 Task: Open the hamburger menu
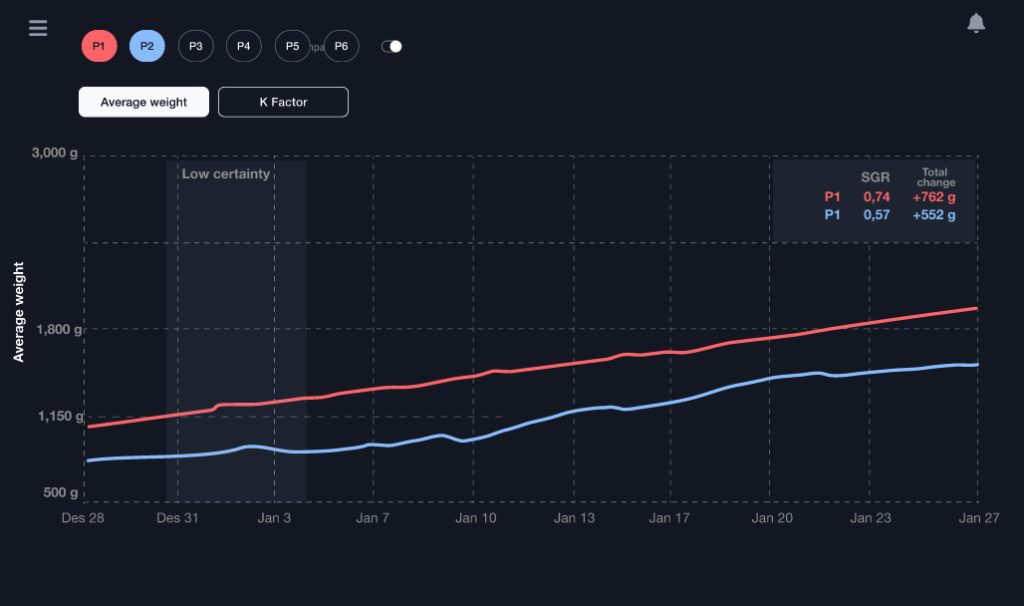coord(38,28)
